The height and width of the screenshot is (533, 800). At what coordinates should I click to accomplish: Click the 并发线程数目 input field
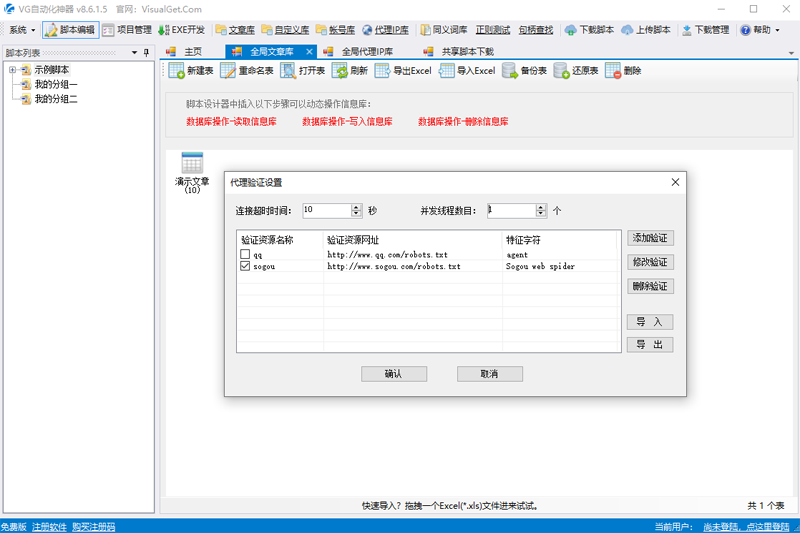coord(510,211)
